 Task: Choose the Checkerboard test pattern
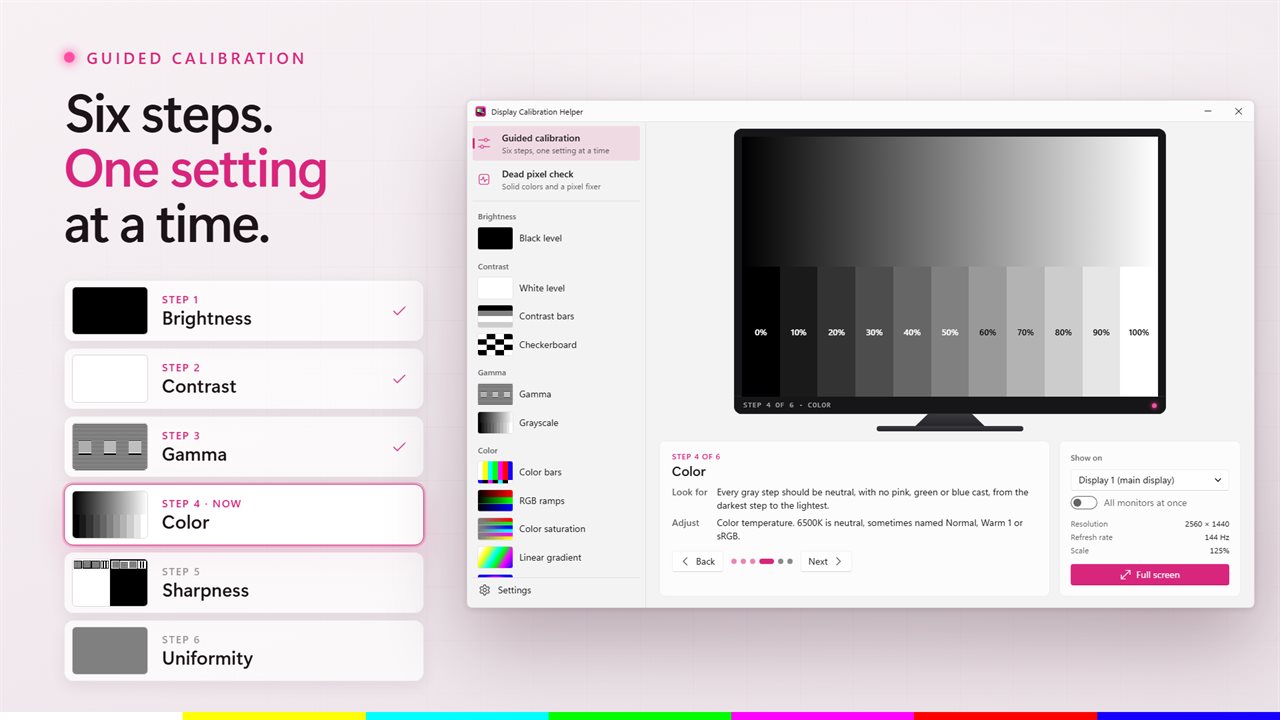556,345
